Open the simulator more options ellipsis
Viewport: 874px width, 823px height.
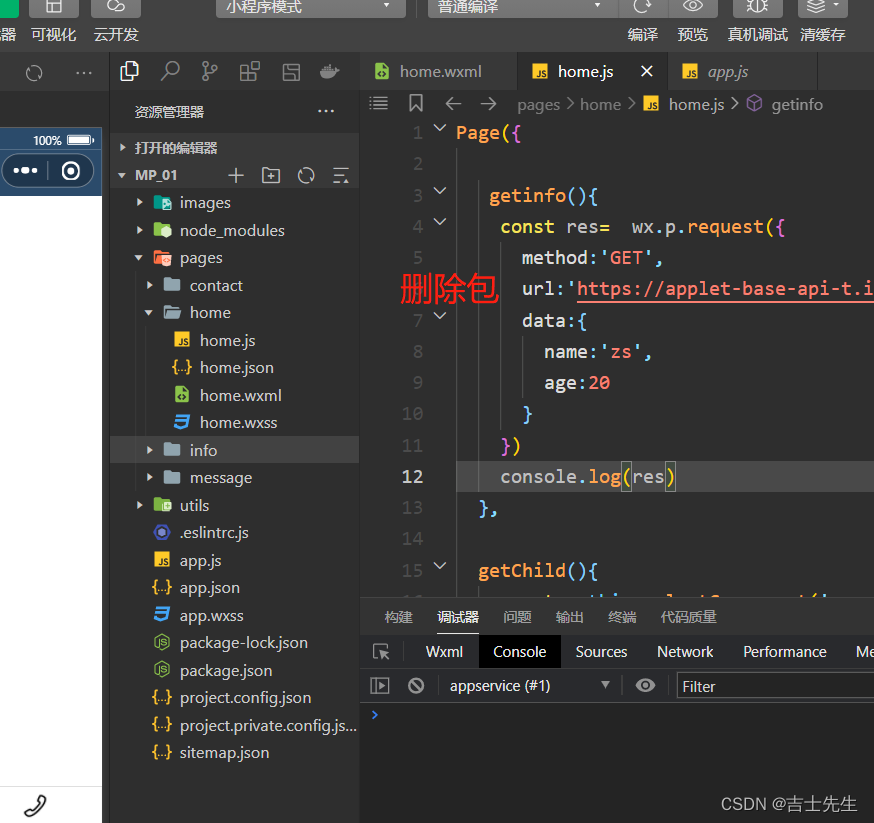tap(84, 72)
